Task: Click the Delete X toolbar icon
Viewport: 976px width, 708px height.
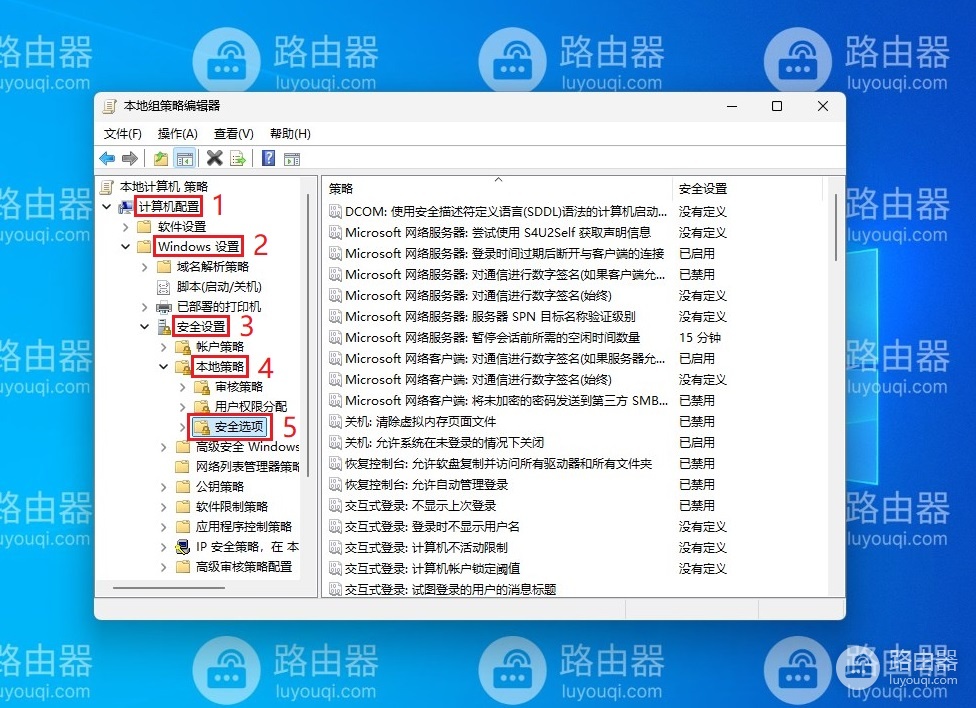Action: click(x=215, y=159)
